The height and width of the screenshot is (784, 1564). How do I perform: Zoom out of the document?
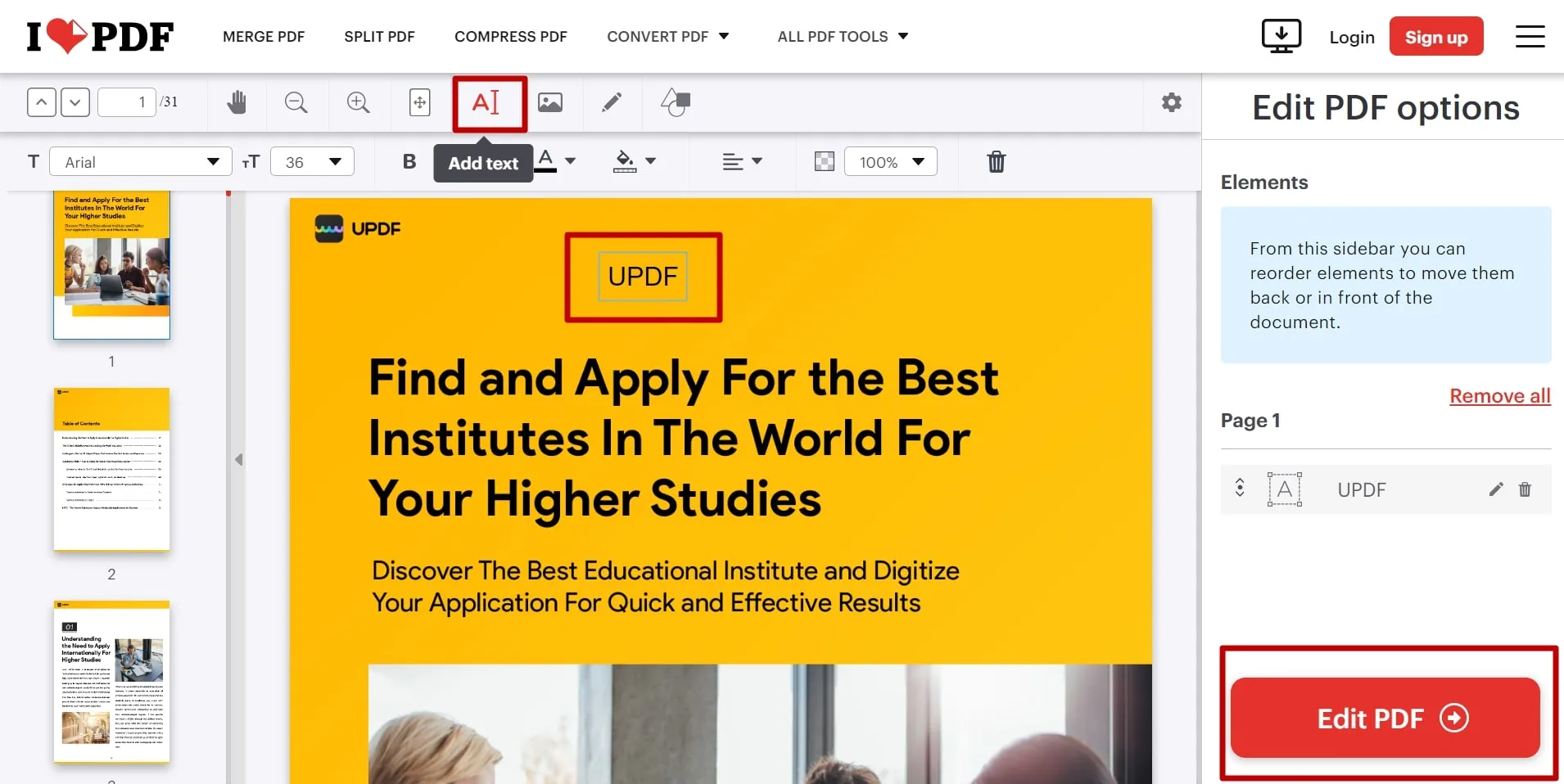[296, 102]
